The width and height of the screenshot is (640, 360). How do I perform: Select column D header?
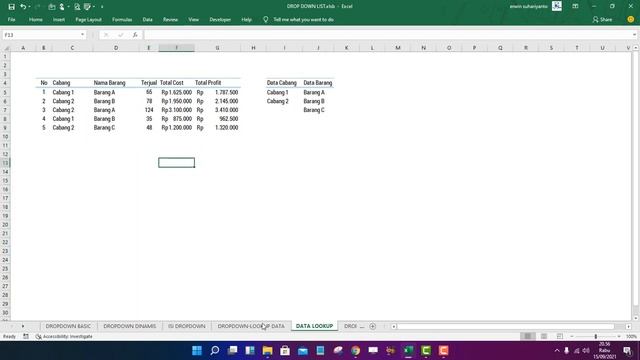tap(116, 48)
